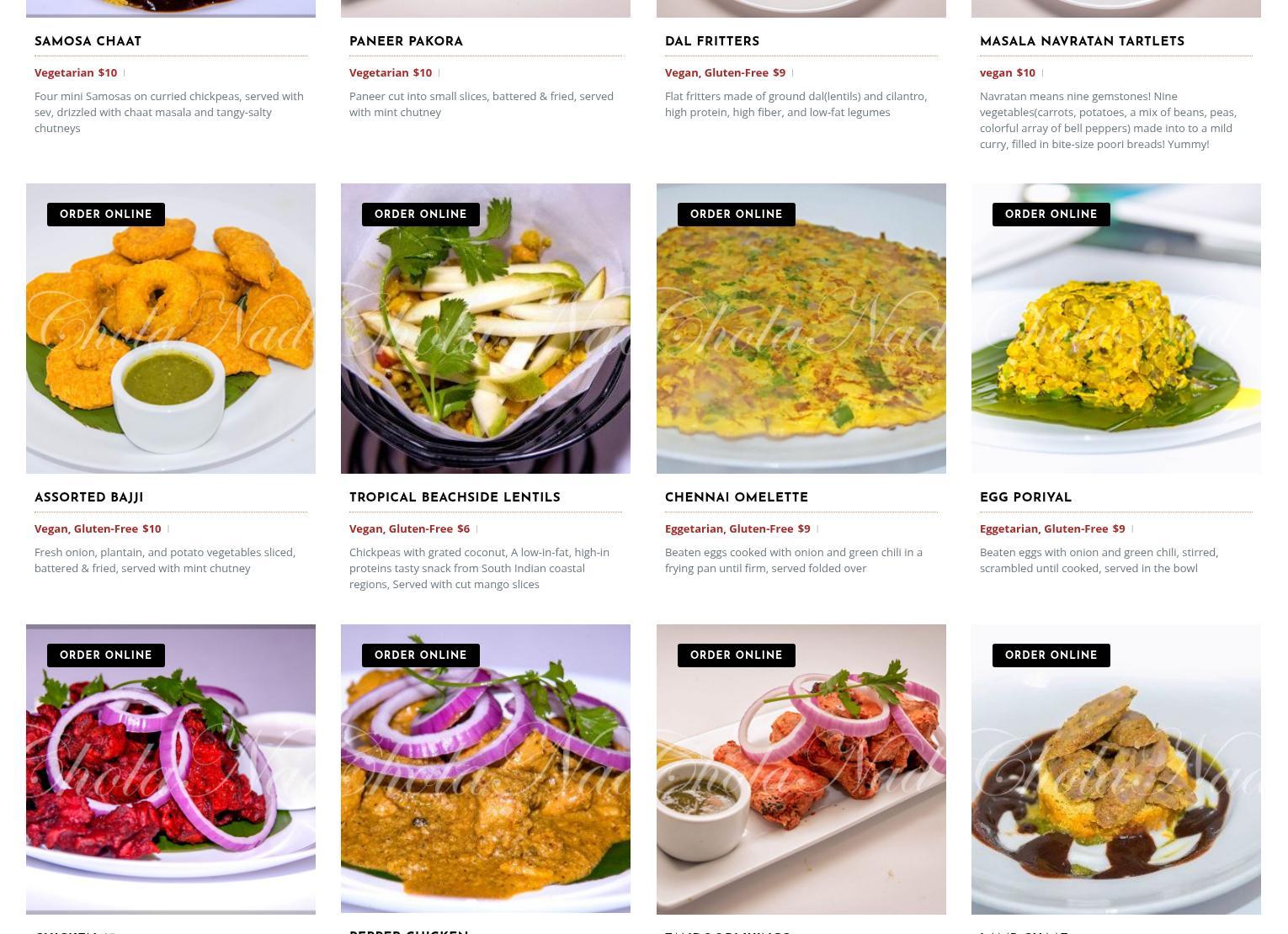
Task: Open the Chennai Omelette title
Action: (x=737, y=498)
